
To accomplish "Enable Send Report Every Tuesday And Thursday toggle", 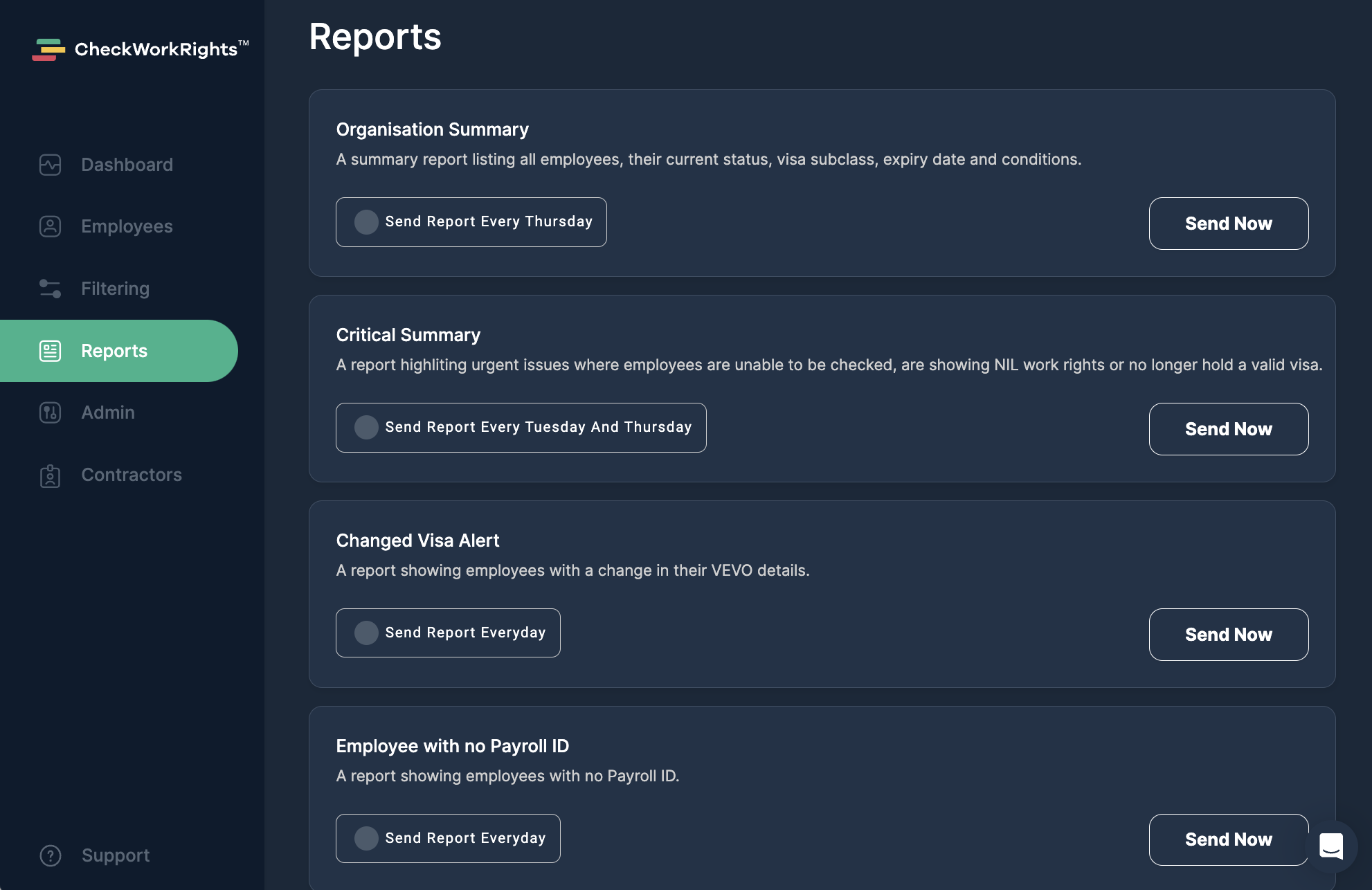I will pyautogui.click(x=366, y=428).
